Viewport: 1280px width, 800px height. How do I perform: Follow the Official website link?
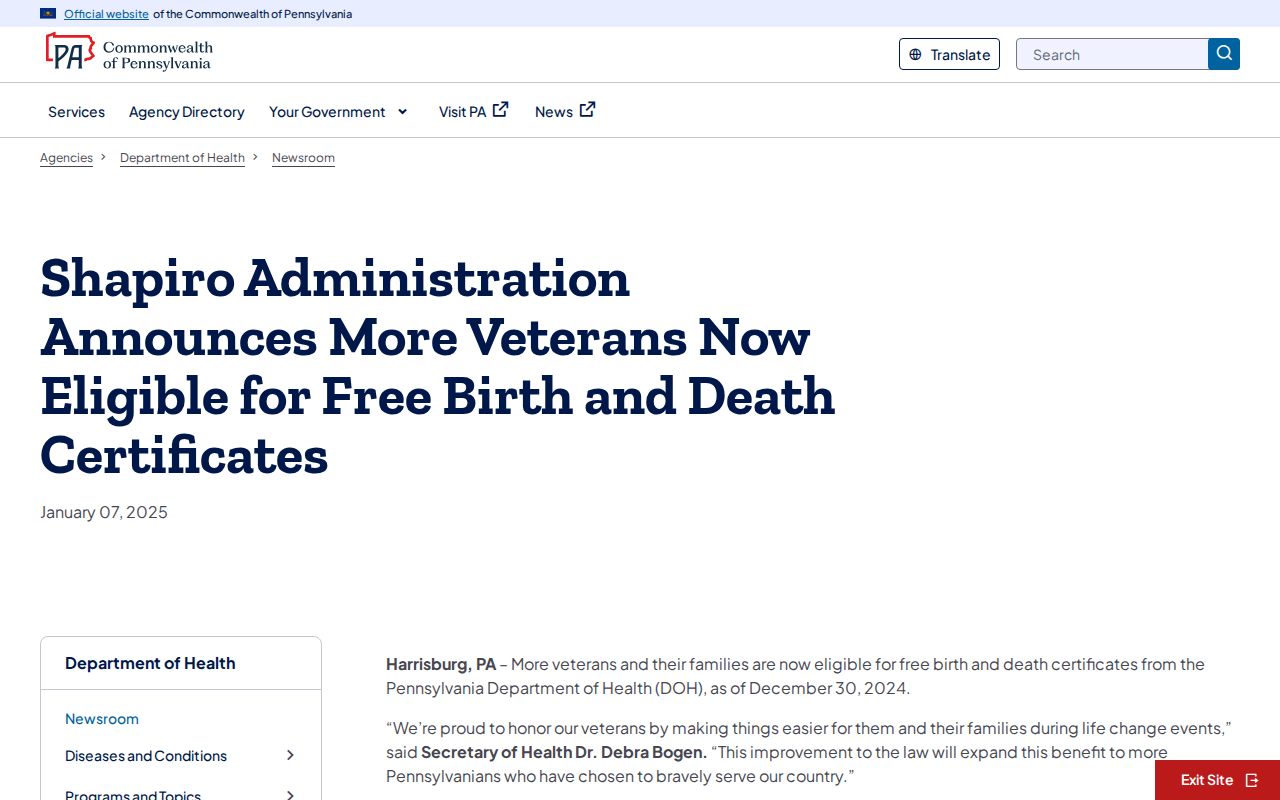[106, 14]
